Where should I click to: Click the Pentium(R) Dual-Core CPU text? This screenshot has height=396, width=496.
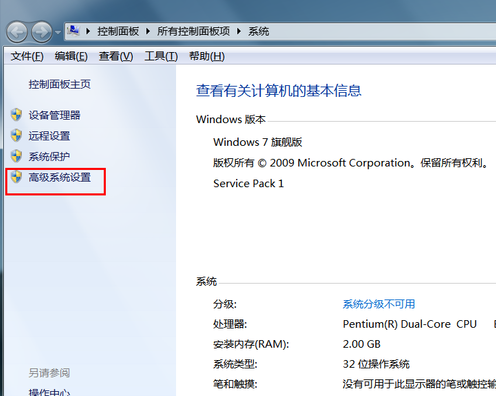(410, 324)
